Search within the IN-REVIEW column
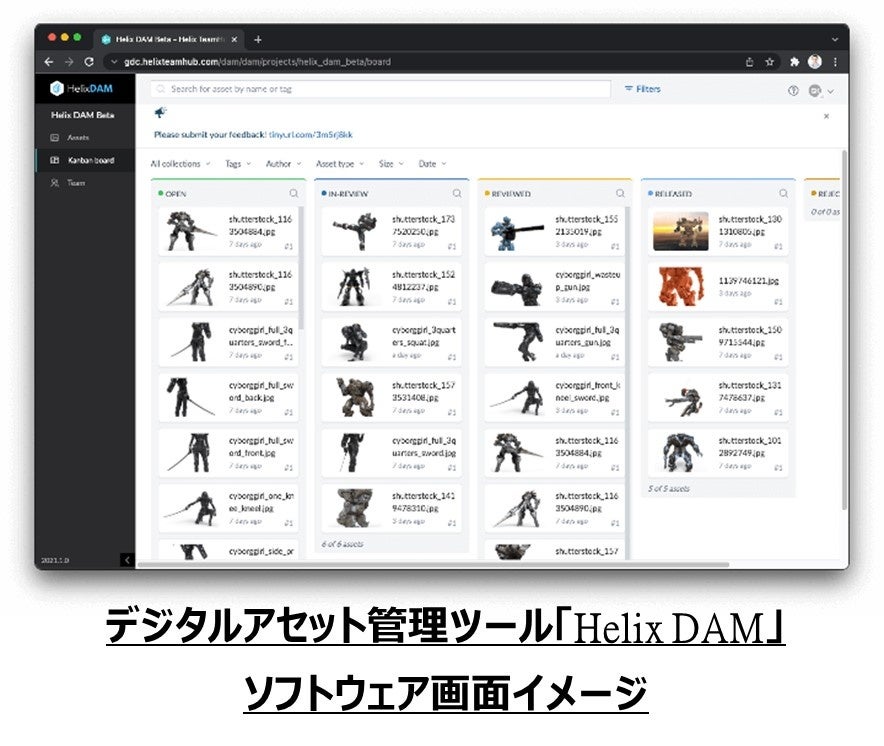The image size is (884, 746). click(x=457, y=193)
